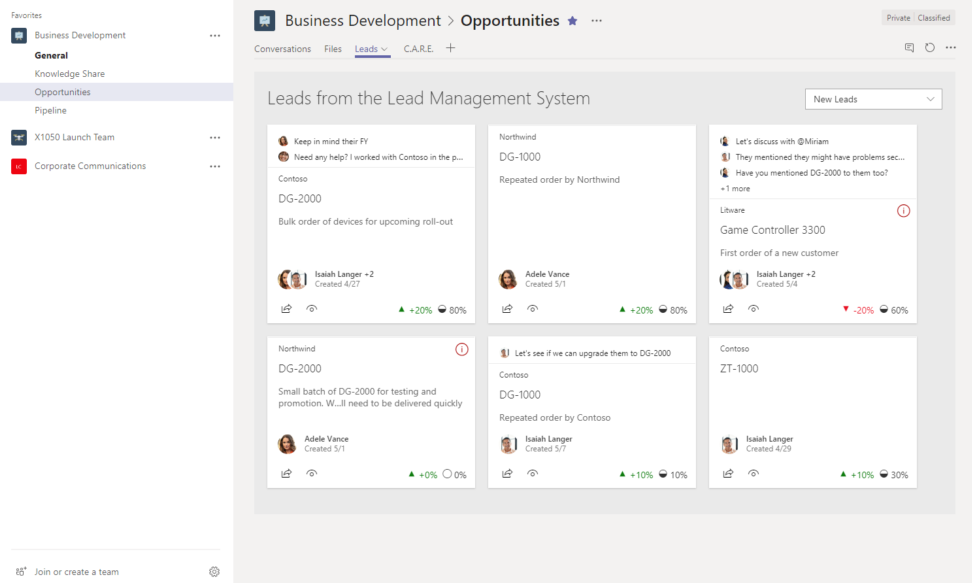Open the New Leads dropdown
The image size is (972, 583).
pyautogui.click(x=872, y=99)
